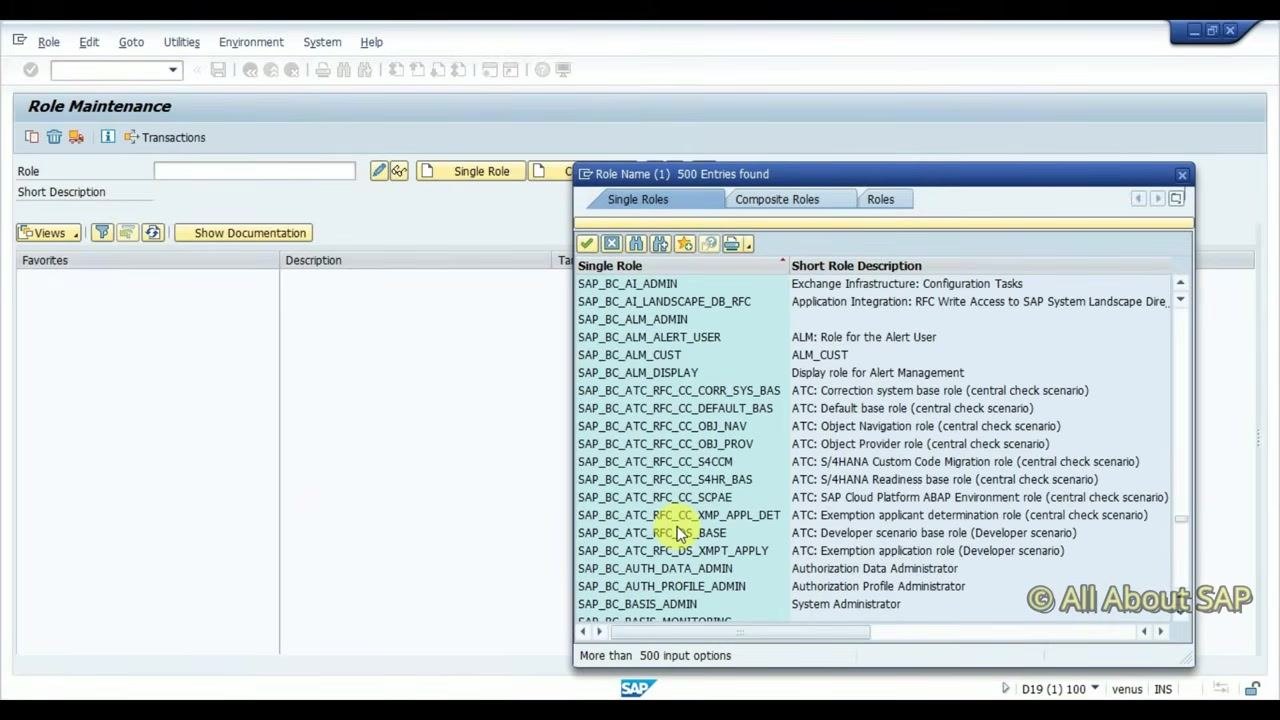Expand the status bar triangle arrow
Viewport: 1280px width, 720px height.
pyautogui.click(x=1005, y=689)
